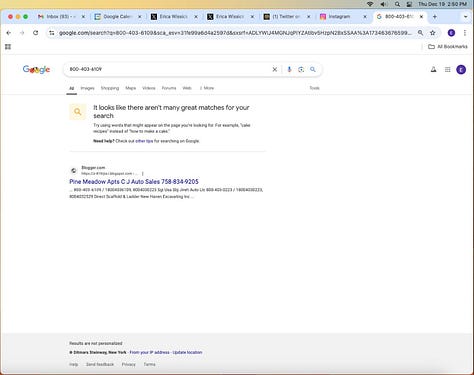This screenshot has height=375, width=474.
Task: Open the other tips link
Action: click(x=144, y=141)
